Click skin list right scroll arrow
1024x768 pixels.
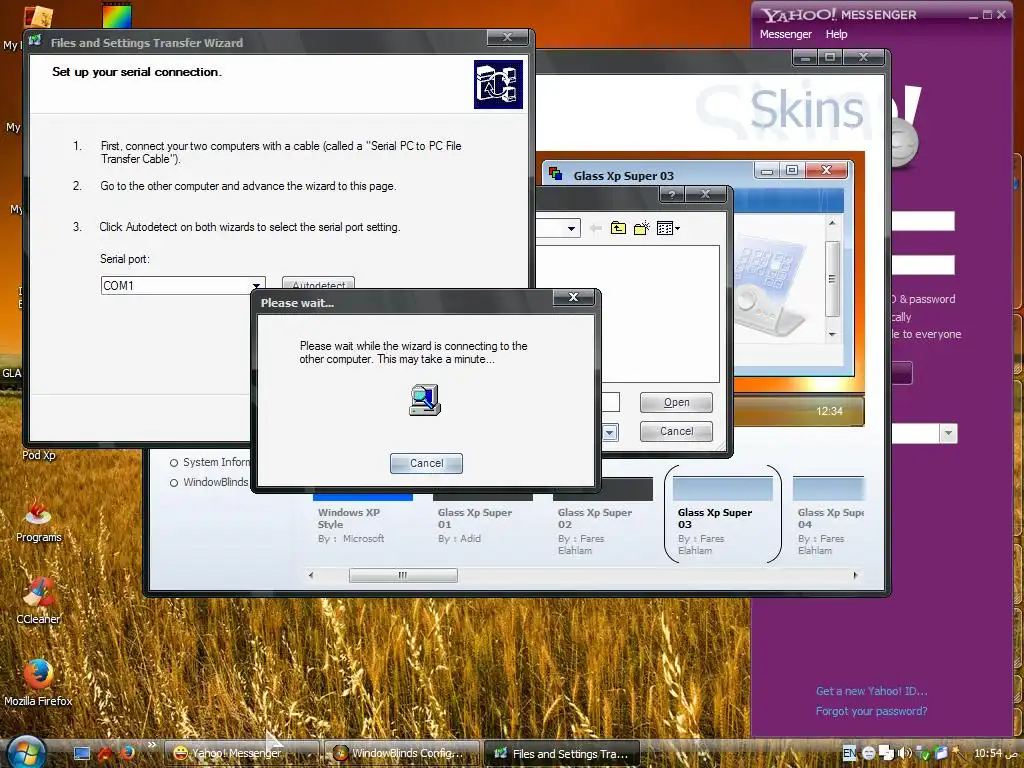click(x=856, y=575)
